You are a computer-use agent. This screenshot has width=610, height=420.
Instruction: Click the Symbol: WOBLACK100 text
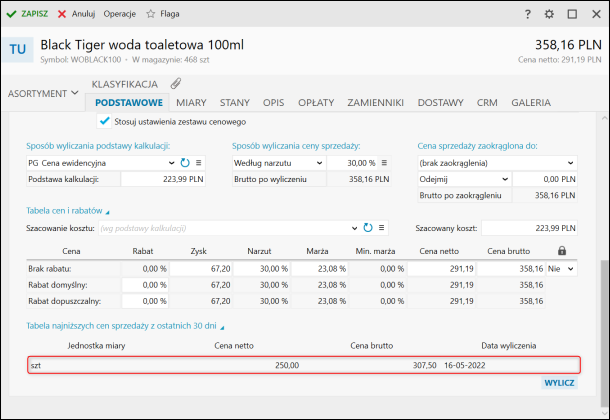(81, 60)
